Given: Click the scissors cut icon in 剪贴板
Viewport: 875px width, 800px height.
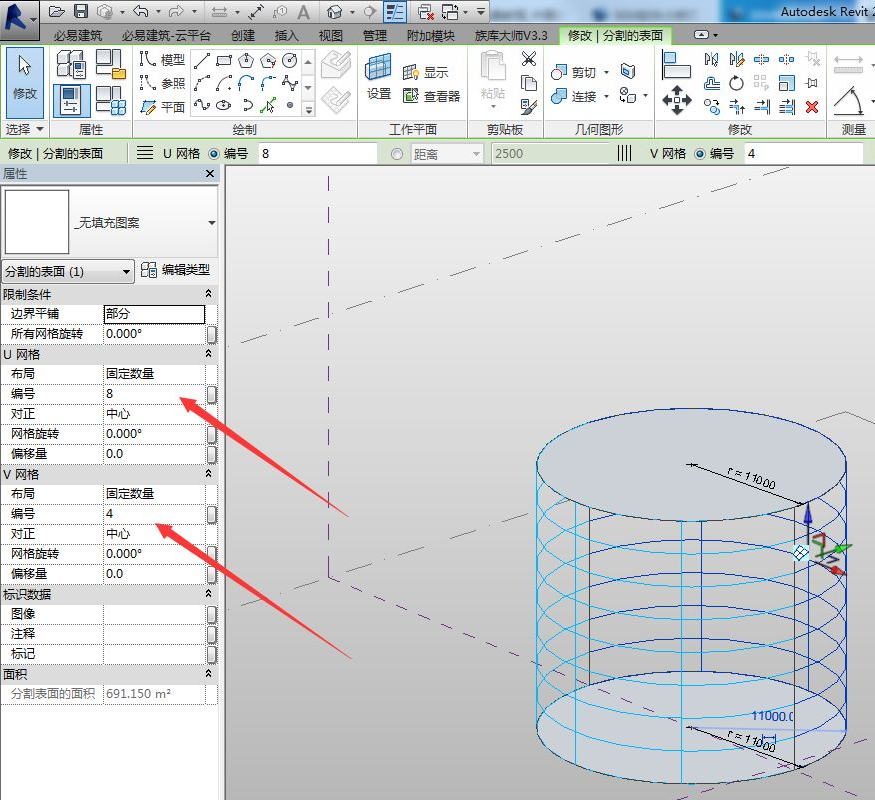Looking at the screenshot, I should (x=529, y=59).
